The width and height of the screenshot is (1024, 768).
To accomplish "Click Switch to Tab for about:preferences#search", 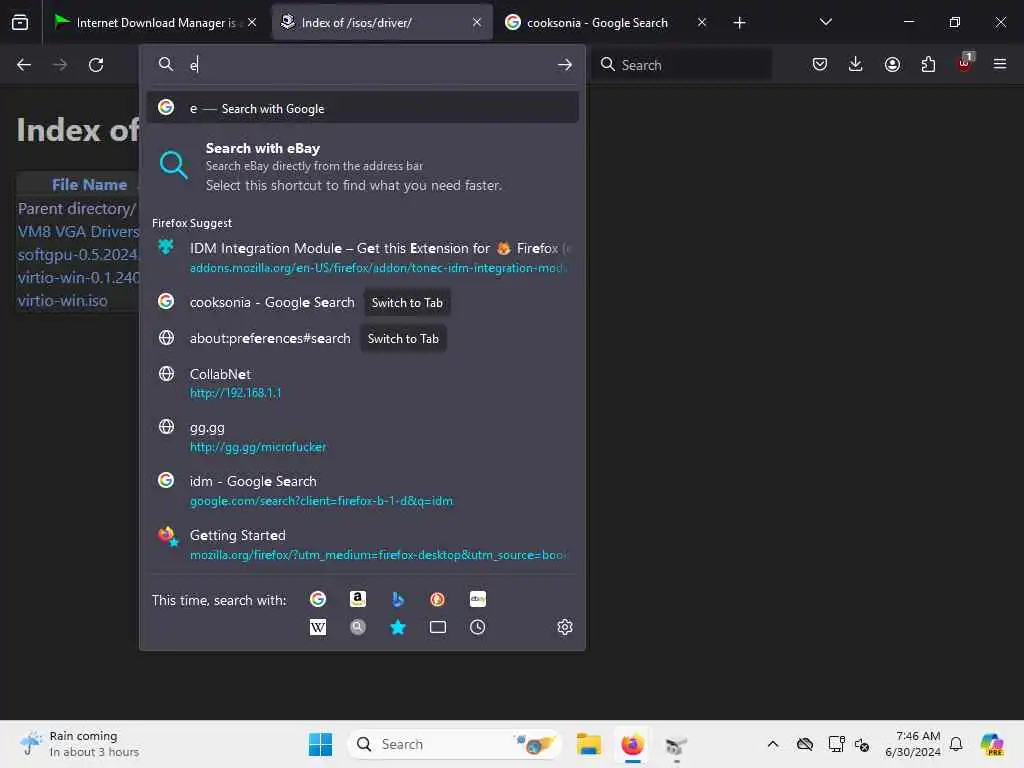I will (403, 339).
